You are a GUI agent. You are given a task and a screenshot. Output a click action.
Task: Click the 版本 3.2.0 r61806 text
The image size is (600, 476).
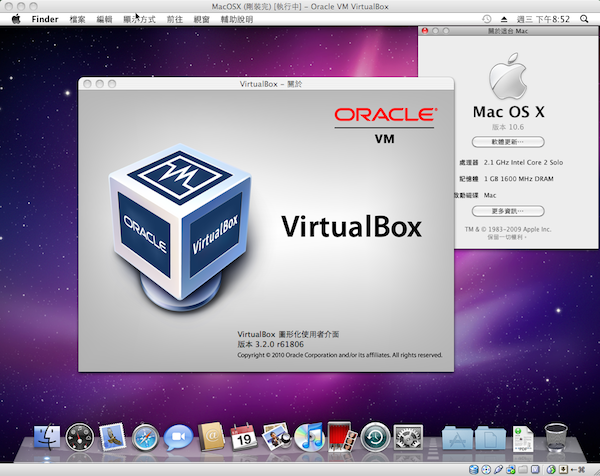271,344
